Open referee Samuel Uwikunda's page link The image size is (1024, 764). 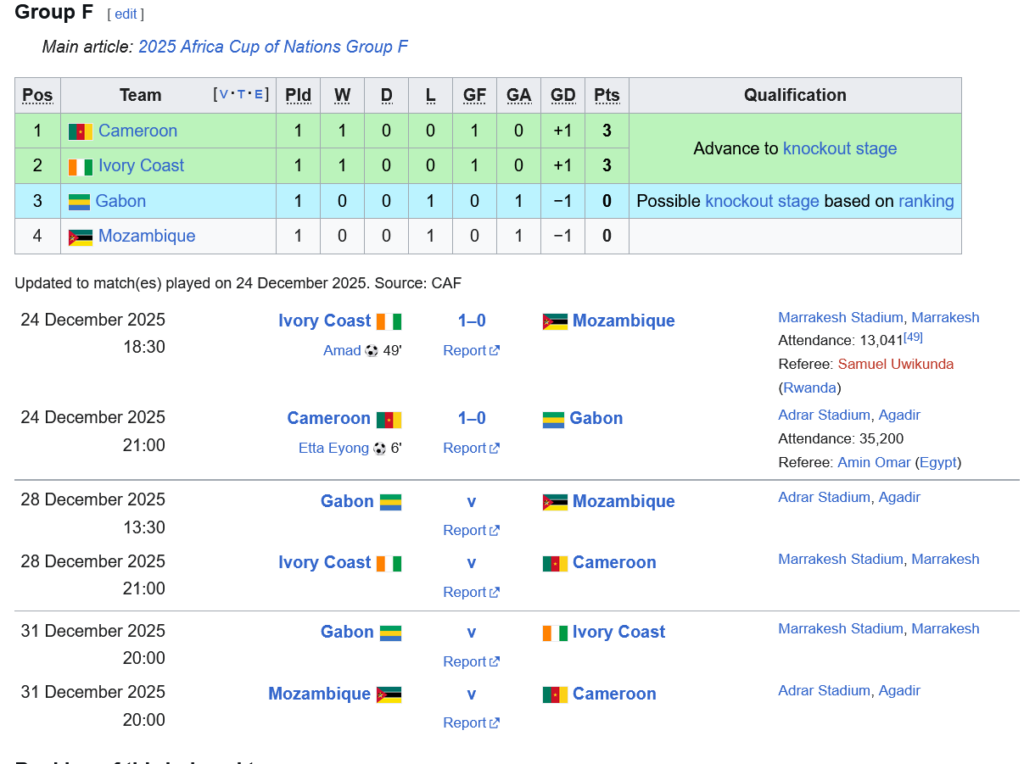pos(895,364)
